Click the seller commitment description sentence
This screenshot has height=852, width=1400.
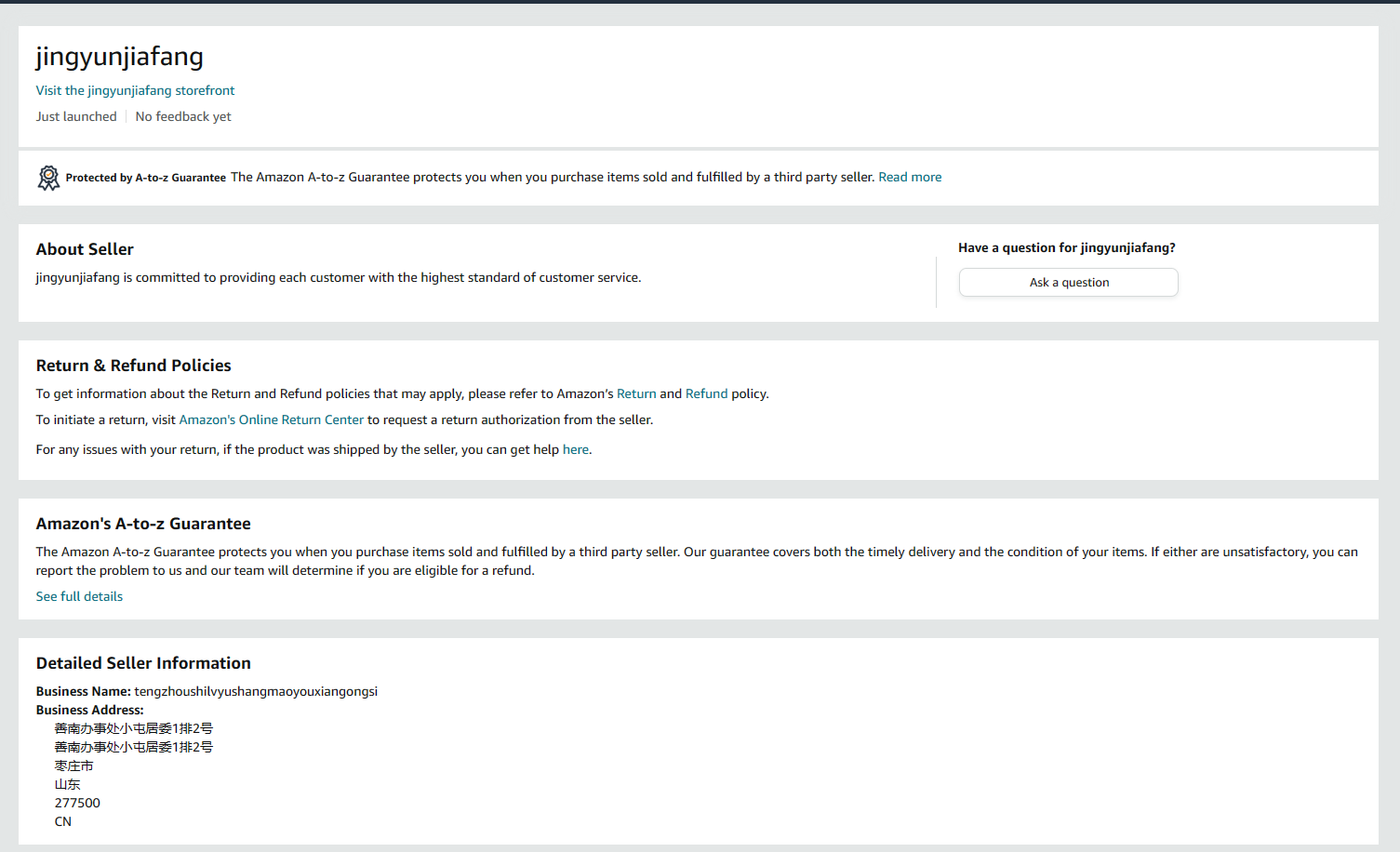339,277
